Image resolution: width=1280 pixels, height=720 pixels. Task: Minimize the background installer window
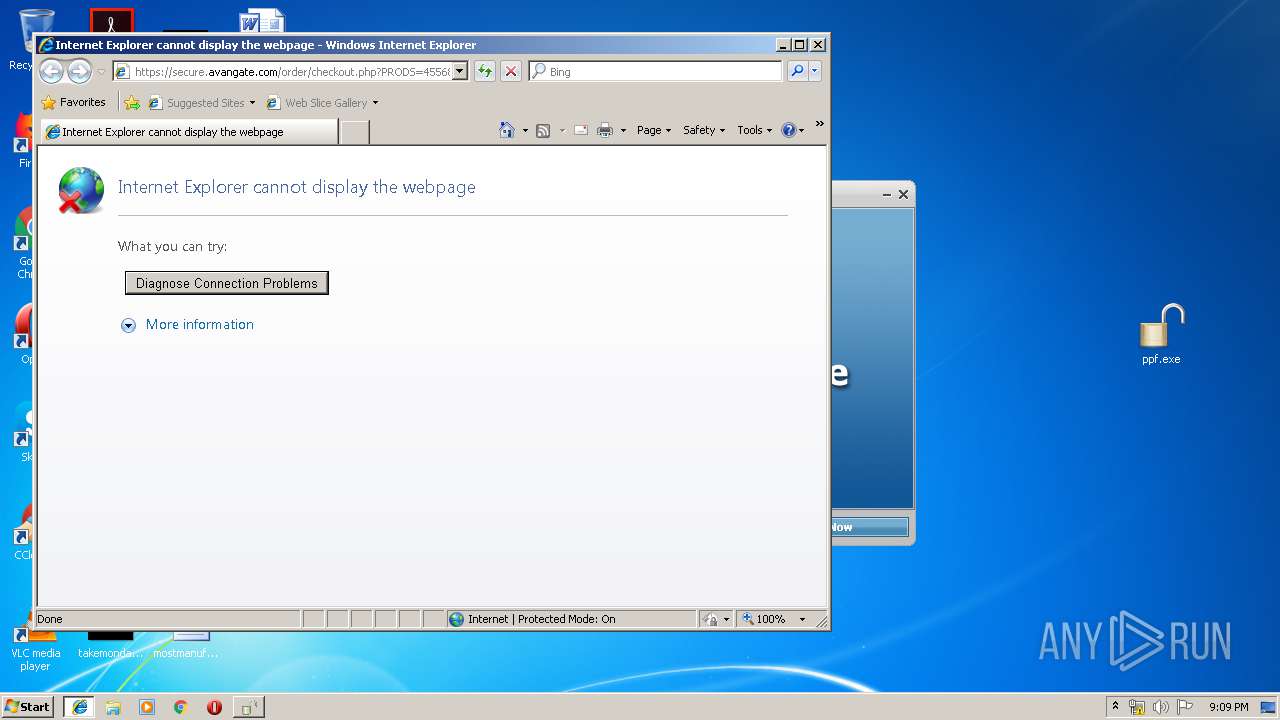(x=887, y=195)
